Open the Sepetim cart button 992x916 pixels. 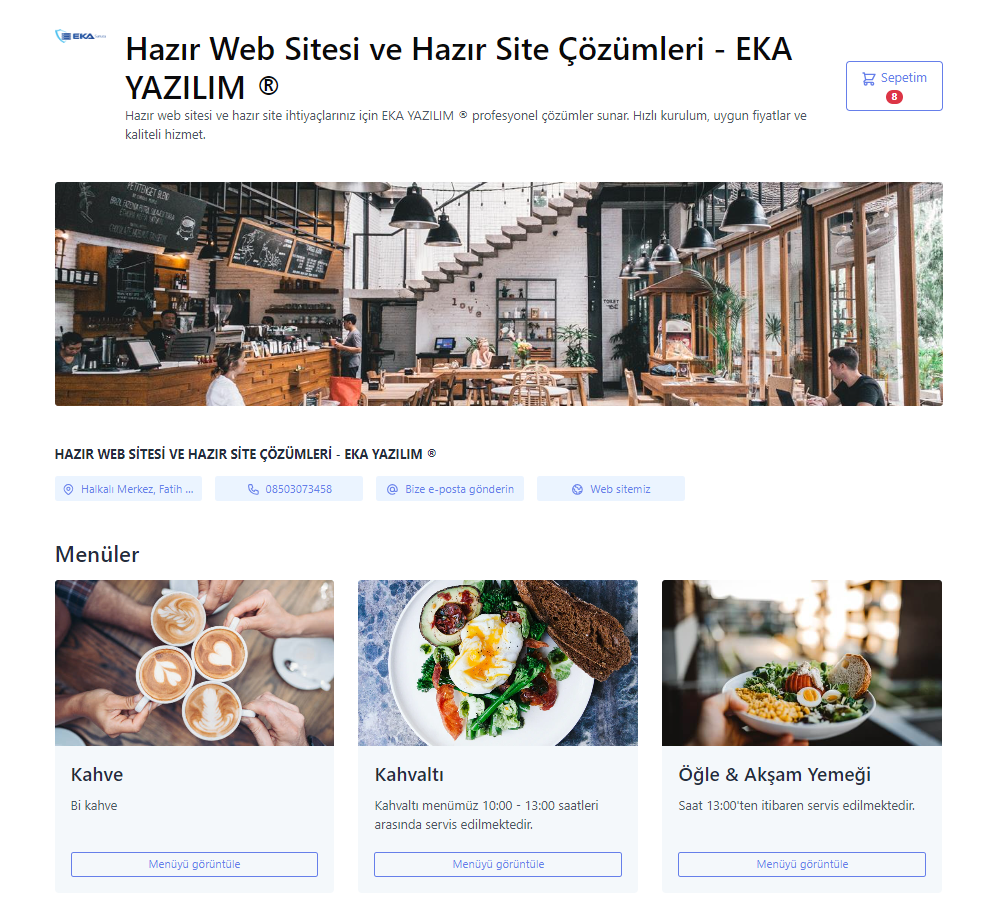pyautogui.click(x=894, y=86)
